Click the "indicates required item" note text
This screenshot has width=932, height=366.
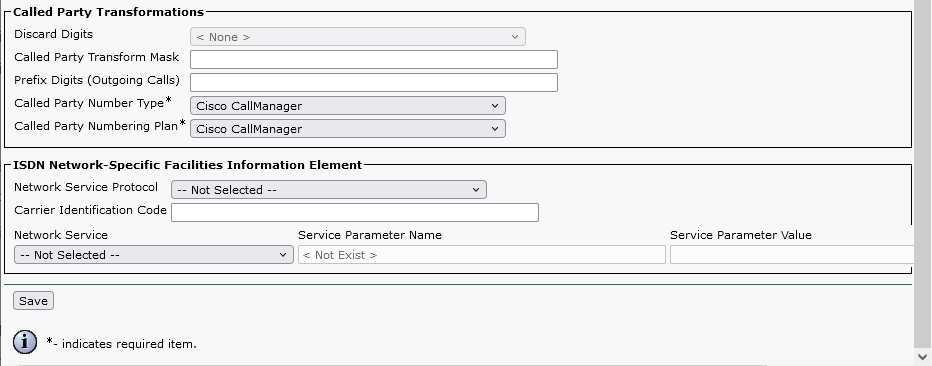click(x=128, y=344)
